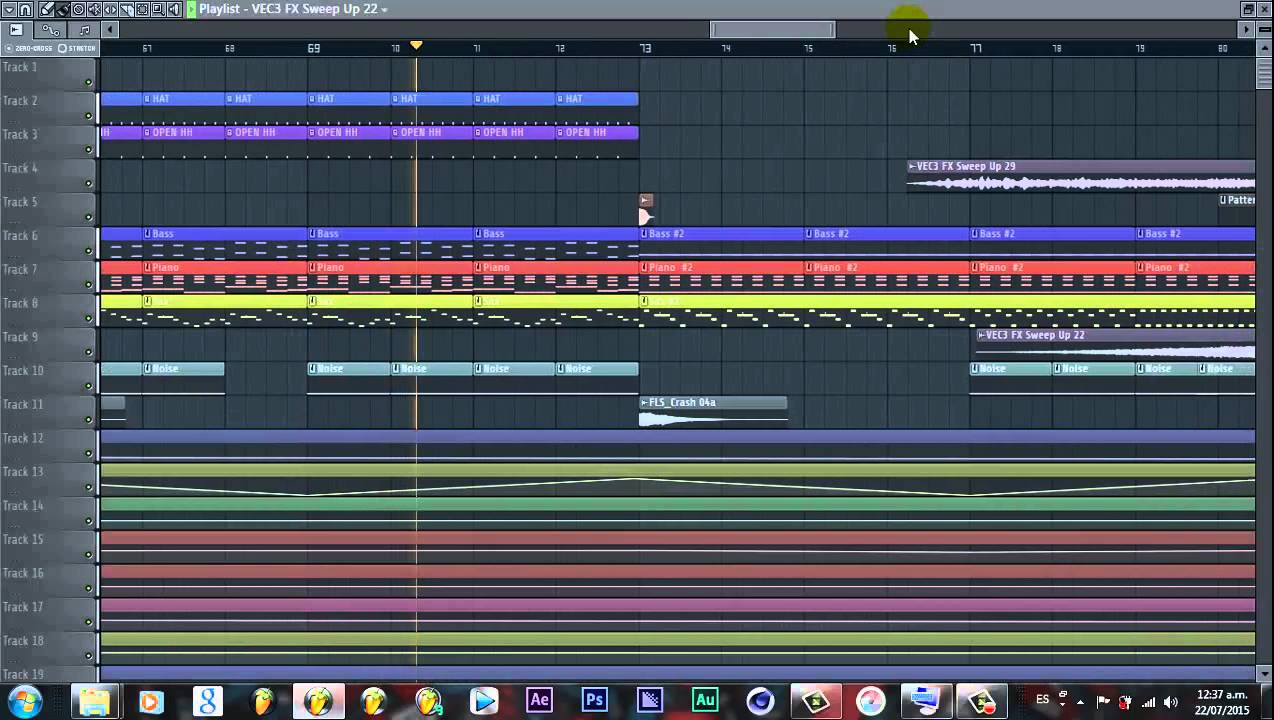Open Adobe Photoshop from taskbar

click(594, 701)
